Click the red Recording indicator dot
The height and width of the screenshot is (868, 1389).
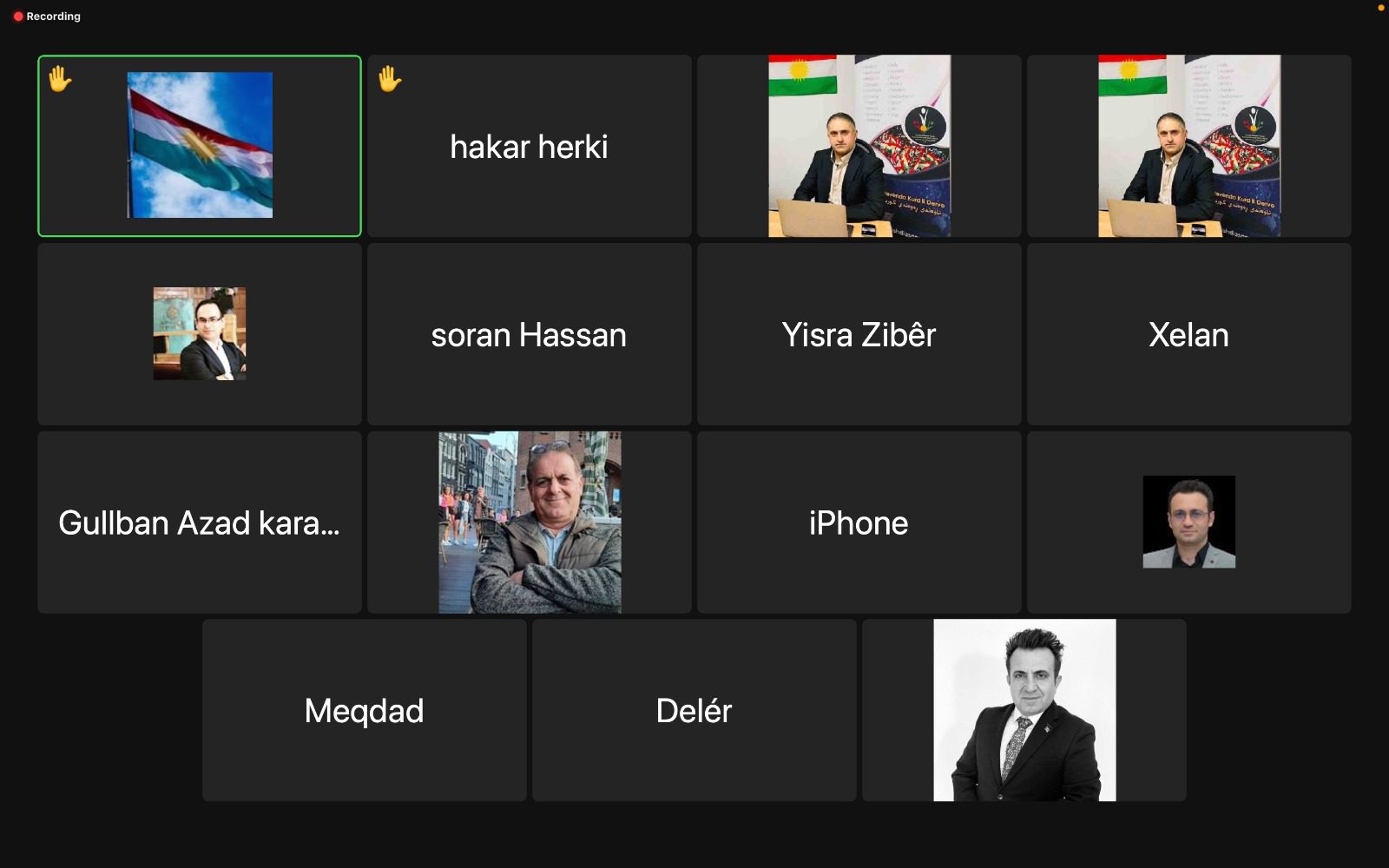tap(18, 16)
